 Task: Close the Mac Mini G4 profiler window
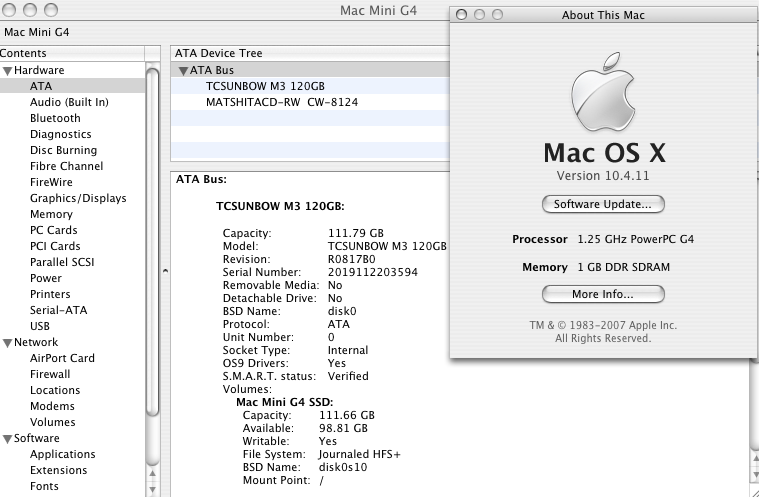point(9,10)
